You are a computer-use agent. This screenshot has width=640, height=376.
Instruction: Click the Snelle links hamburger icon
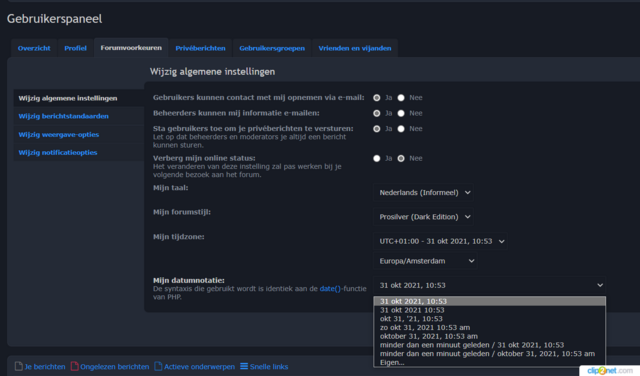(244, 366)
